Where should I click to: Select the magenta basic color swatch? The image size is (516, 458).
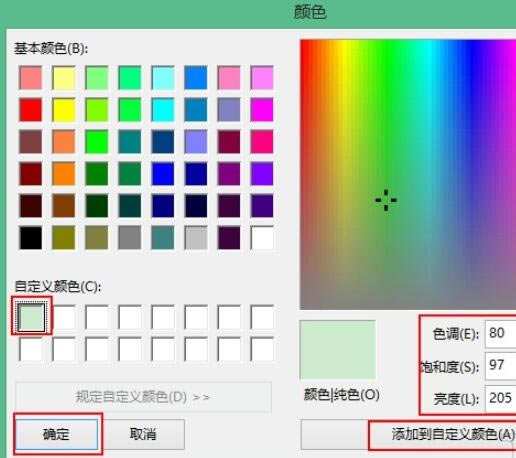[x=262, y=110]
